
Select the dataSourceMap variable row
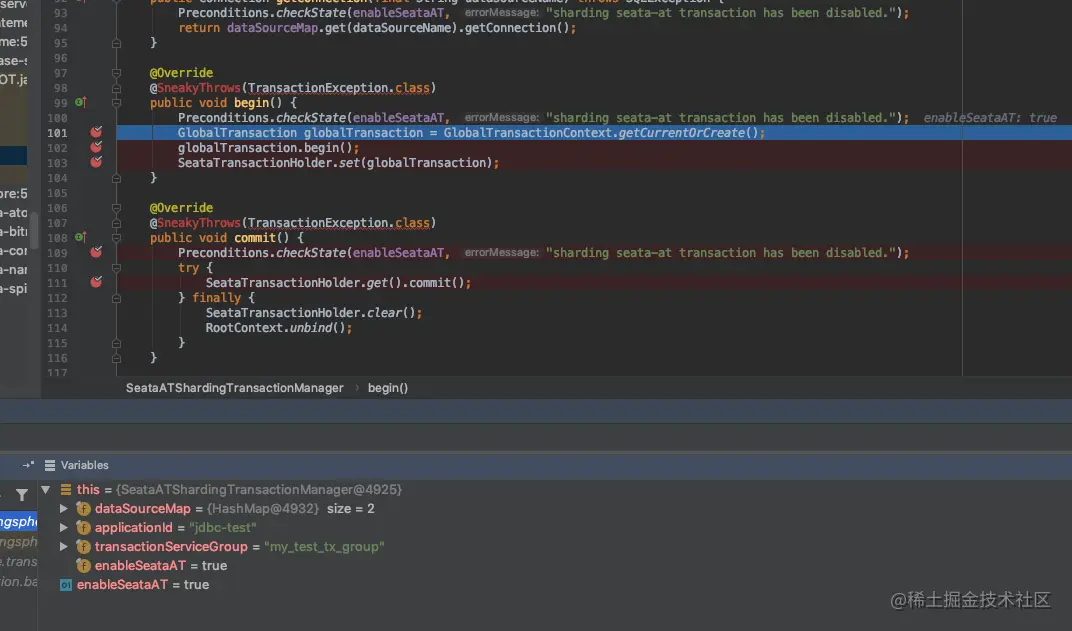554,509
